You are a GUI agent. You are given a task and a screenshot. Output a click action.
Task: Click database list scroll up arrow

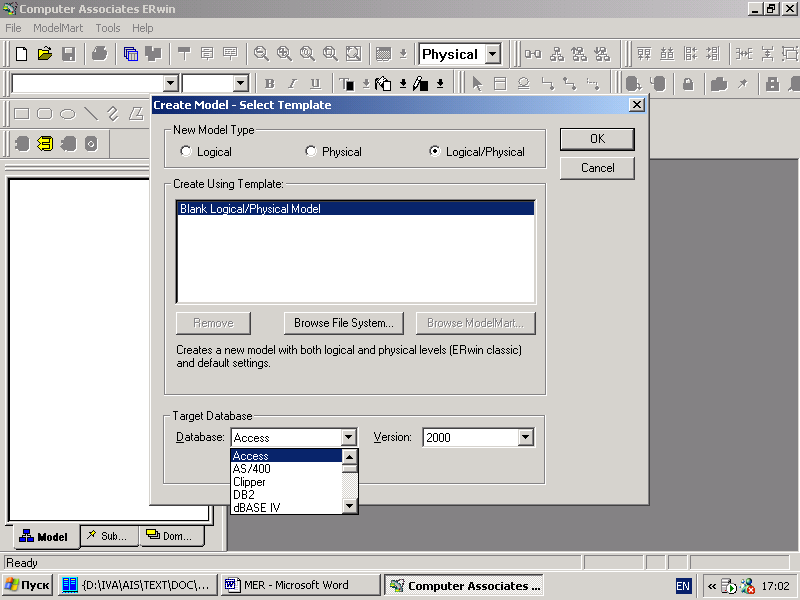349,457
